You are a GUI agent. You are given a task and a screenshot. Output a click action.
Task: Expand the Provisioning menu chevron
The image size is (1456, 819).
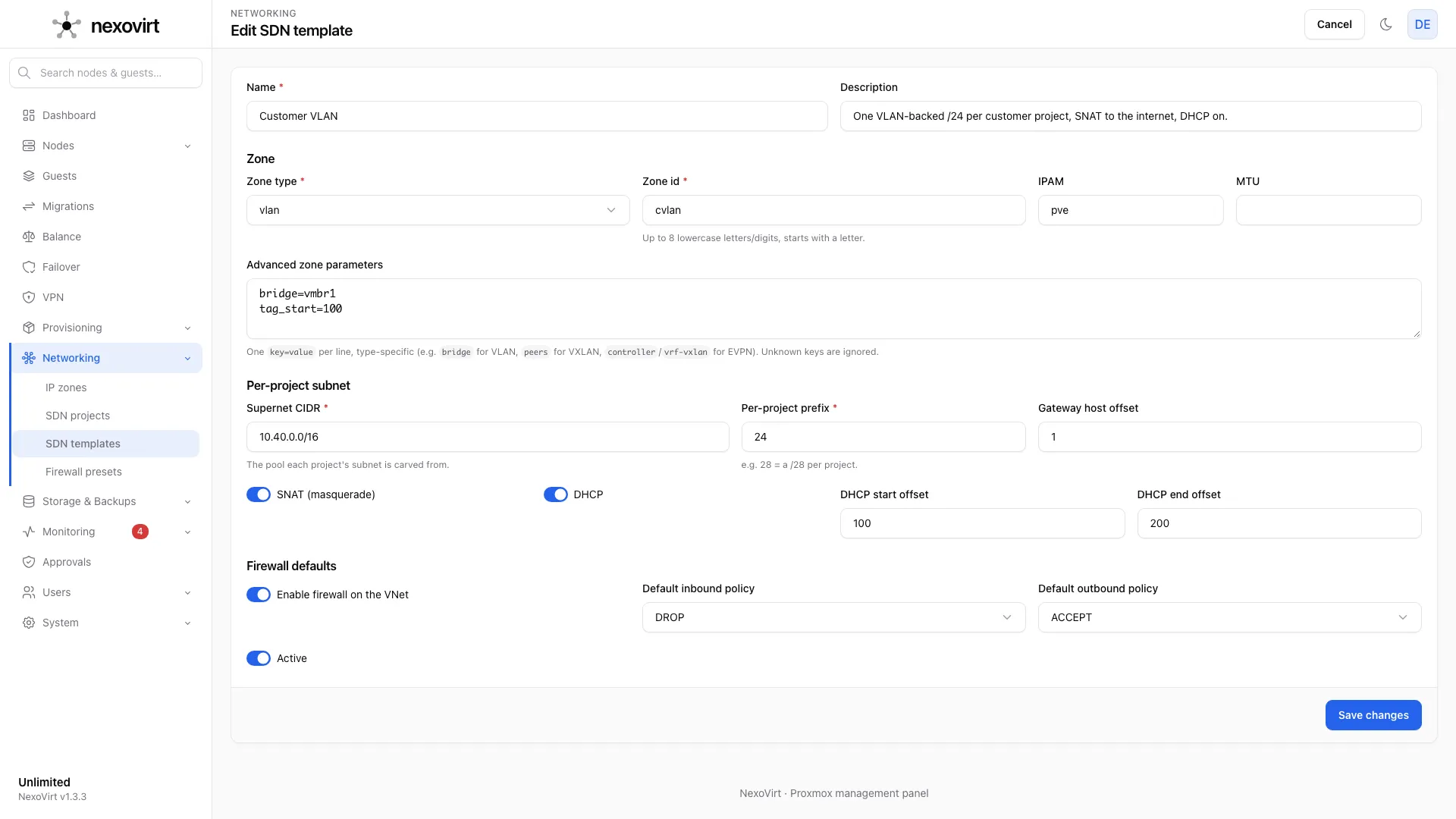click(187, 328)
